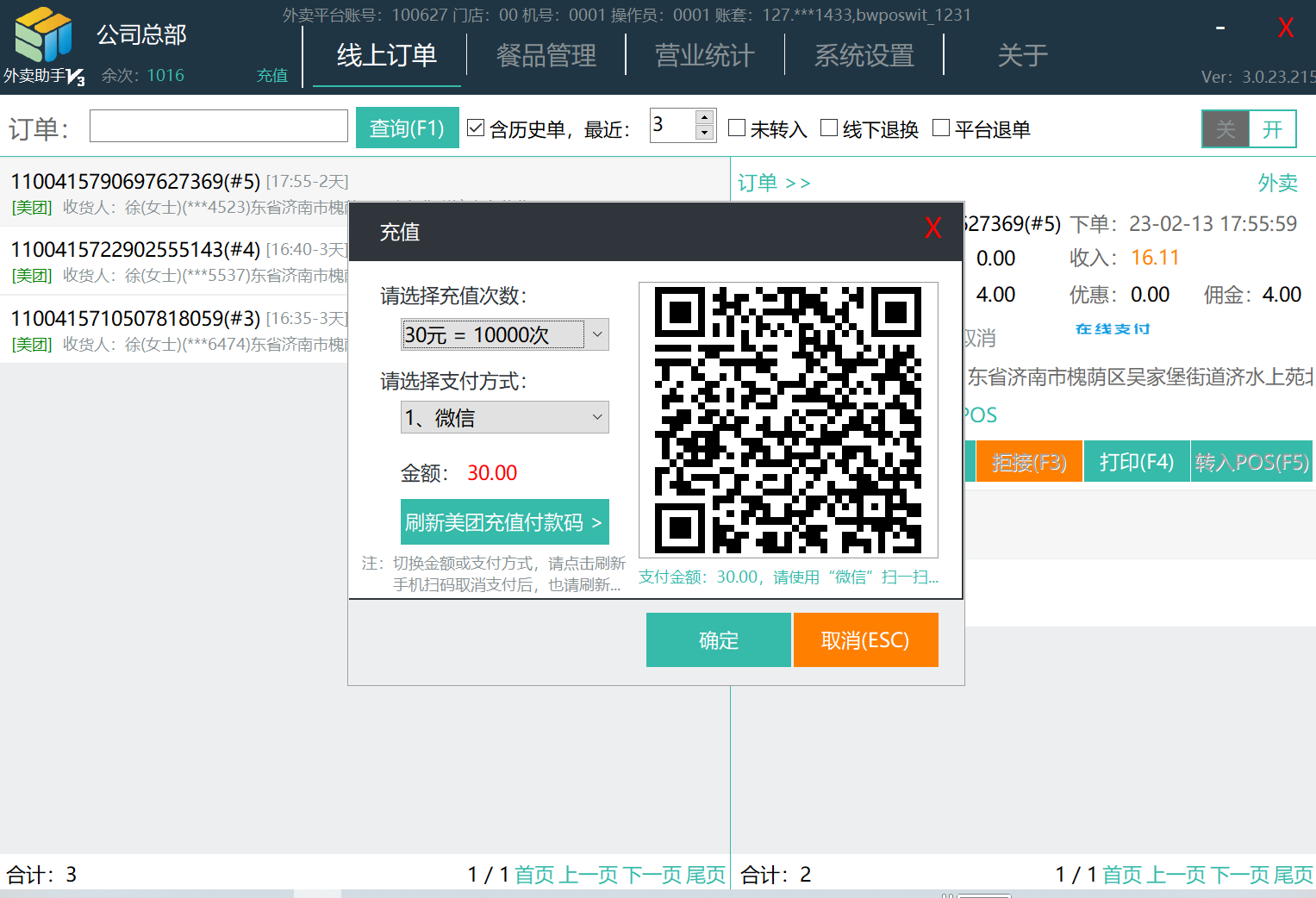
Task: Click 刷新美团充值付款码 button
Action: [505, 522]
